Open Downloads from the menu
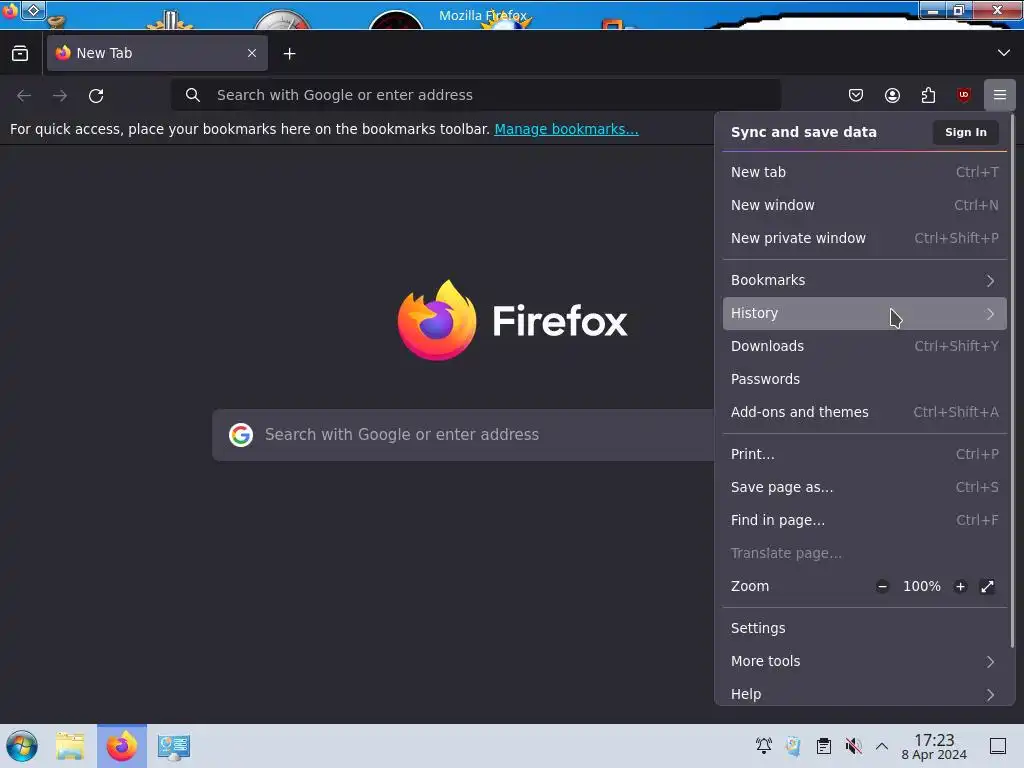The image size is (1024, 768). [865, 346]
